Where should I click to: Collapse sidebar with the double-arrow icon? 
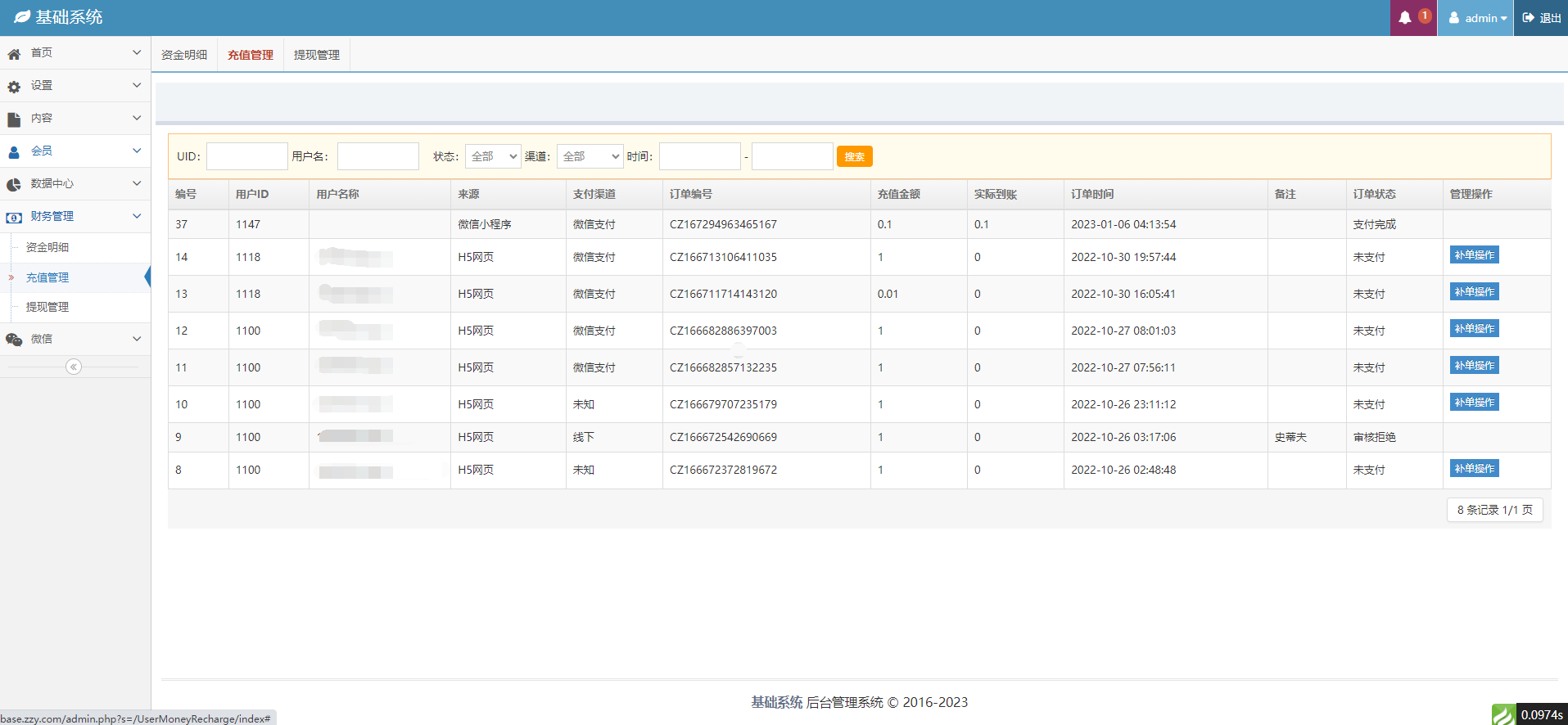coord(74,367)
